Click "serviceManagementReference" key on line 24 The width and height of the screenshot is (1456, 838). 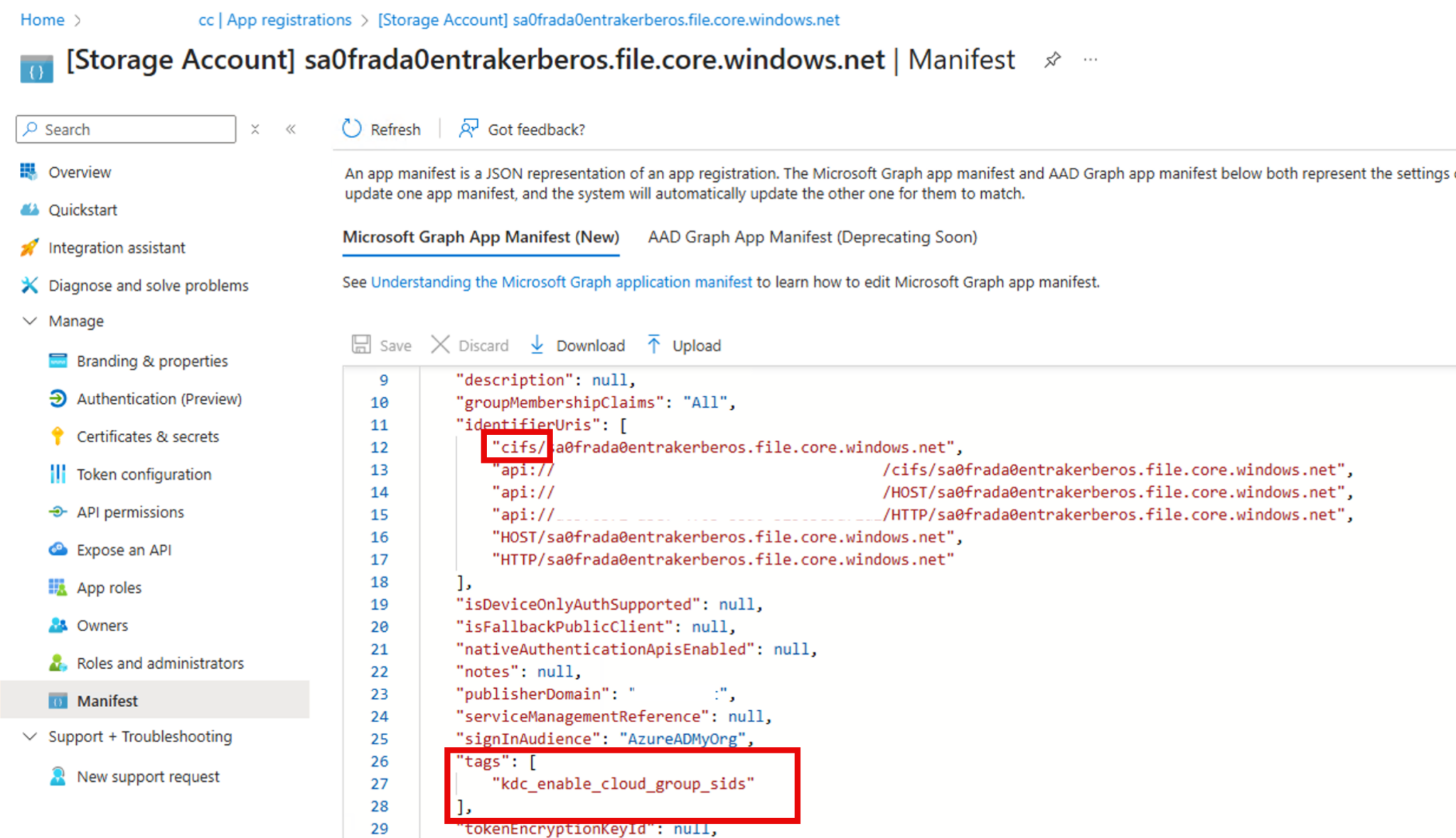click(x=582, y=716)
